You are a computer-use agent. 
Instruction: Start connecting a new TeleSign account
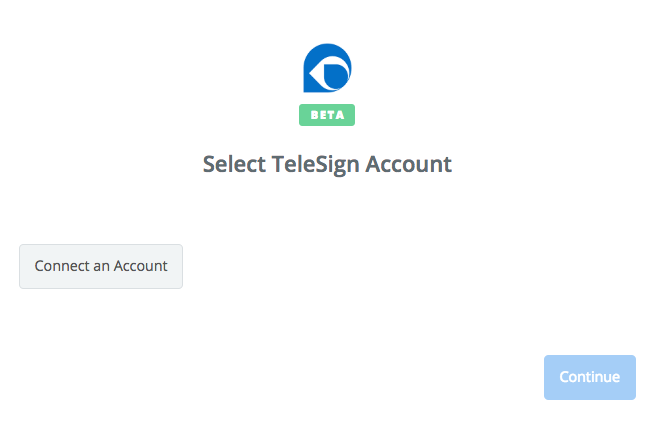(101, 266)
